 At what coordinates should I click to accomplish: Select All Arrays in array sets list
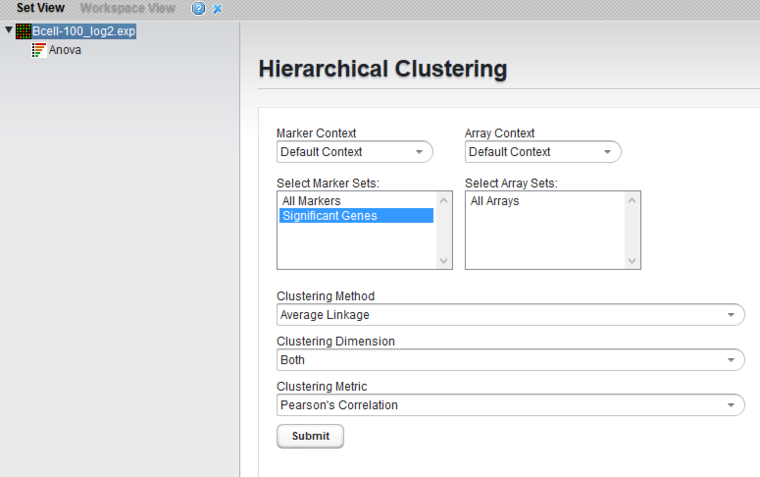[x=495, y=201]
